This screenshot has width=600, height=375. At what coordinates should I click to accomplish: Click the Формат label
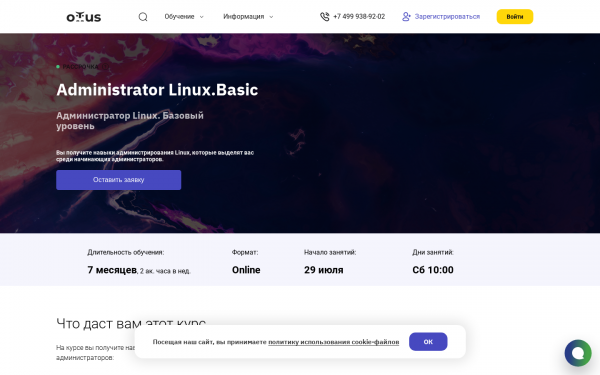(x=245, y=253)
